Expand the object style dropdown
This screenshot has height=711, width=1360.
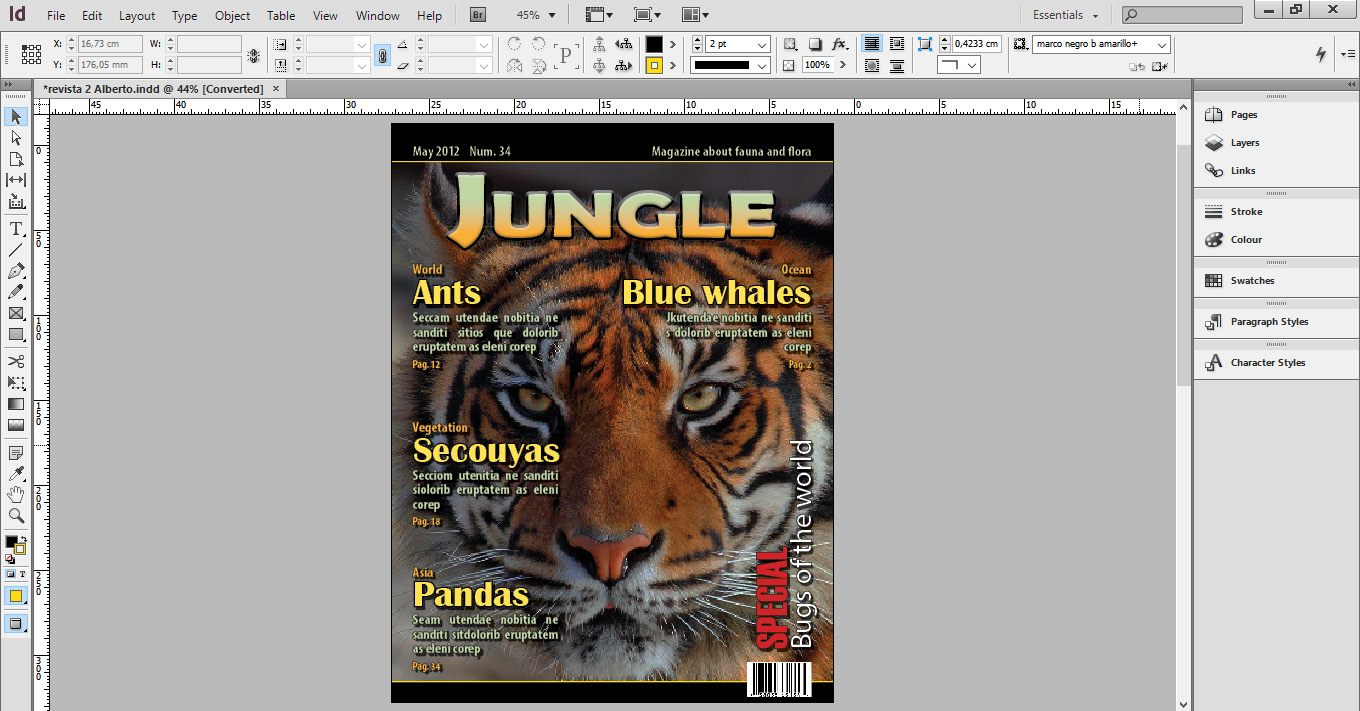1160,45
